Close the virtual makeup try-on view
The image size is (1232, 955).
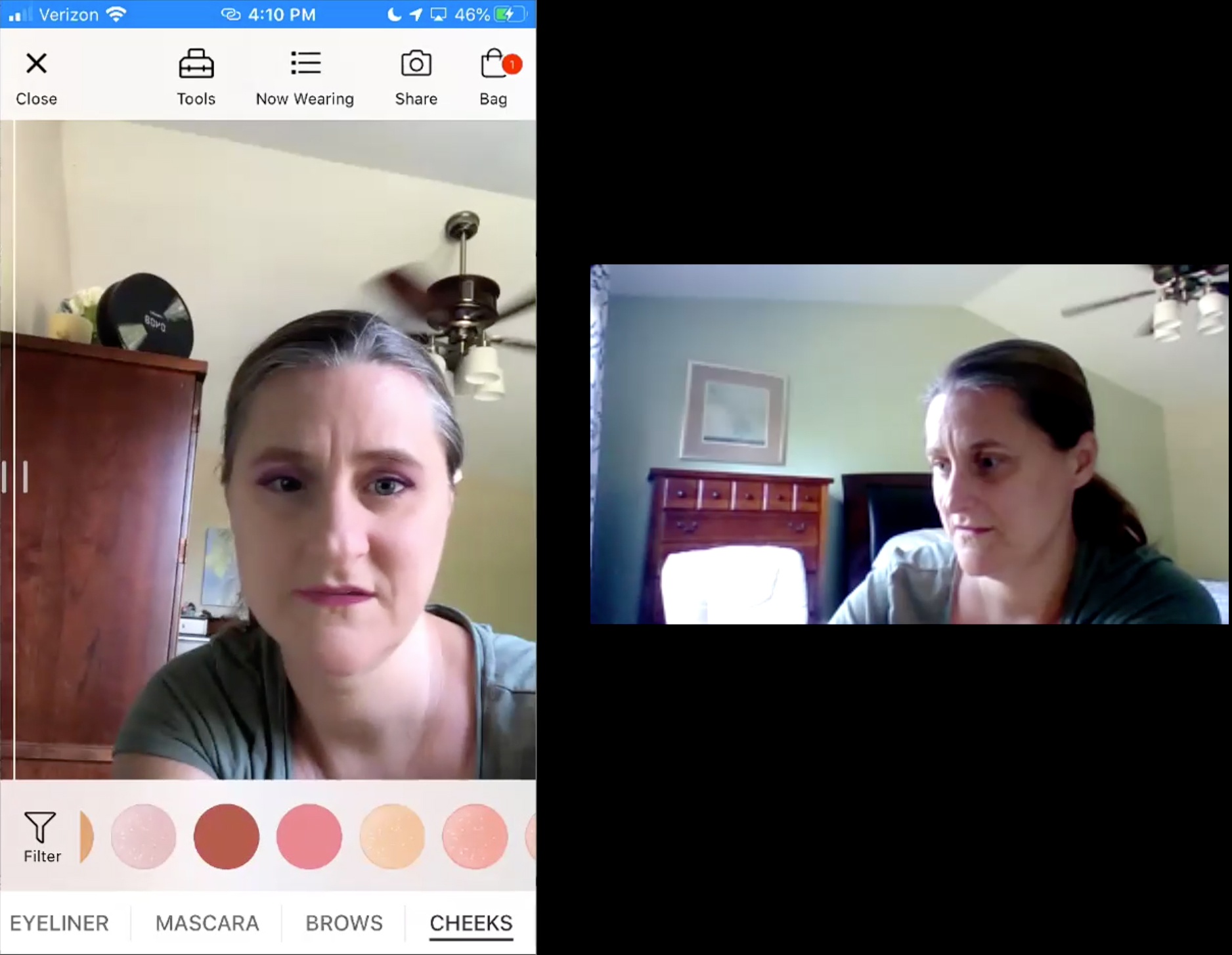tap(36, 77)
